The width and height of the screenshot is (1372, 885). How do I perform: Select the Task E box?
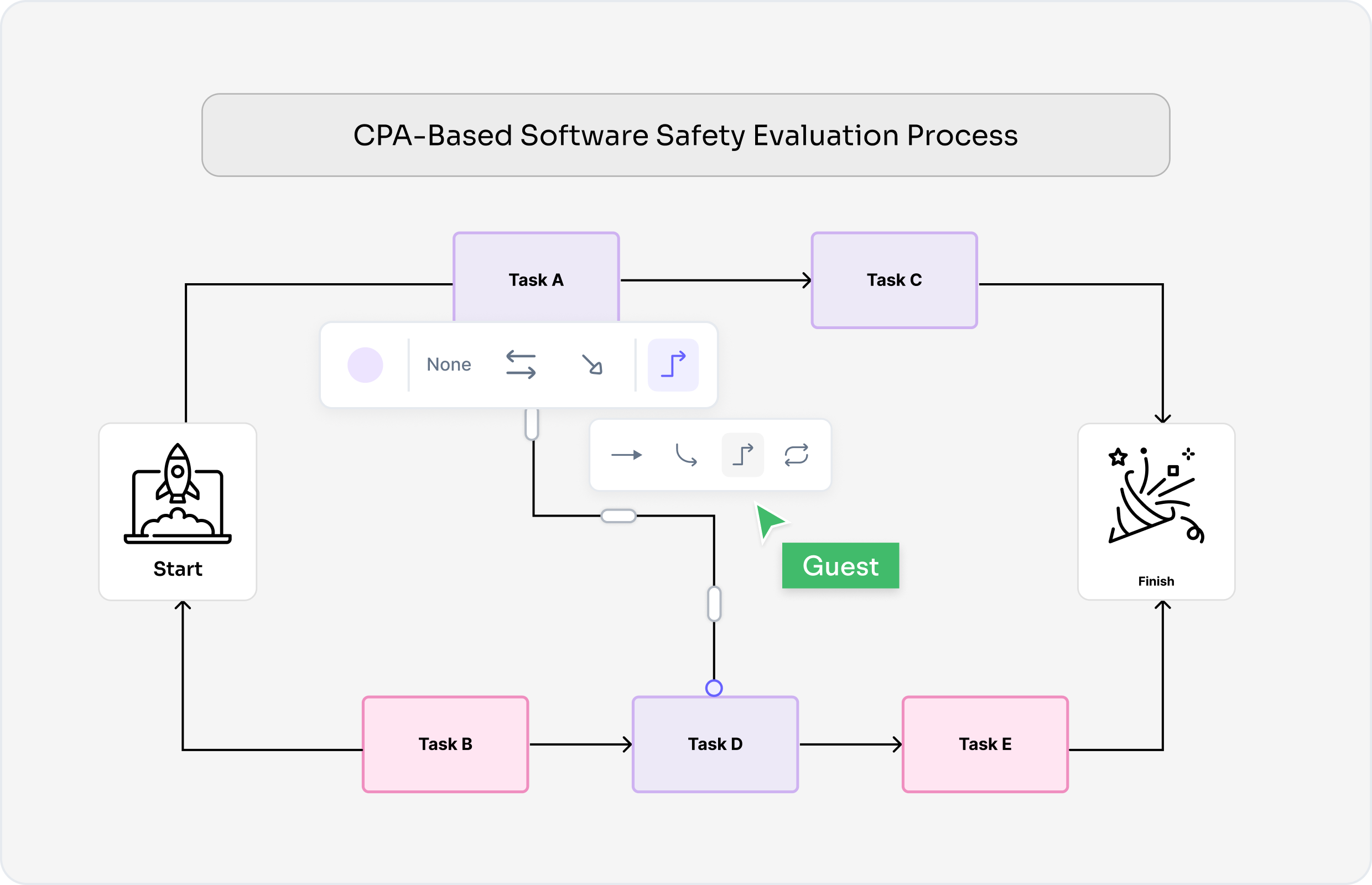985,744
